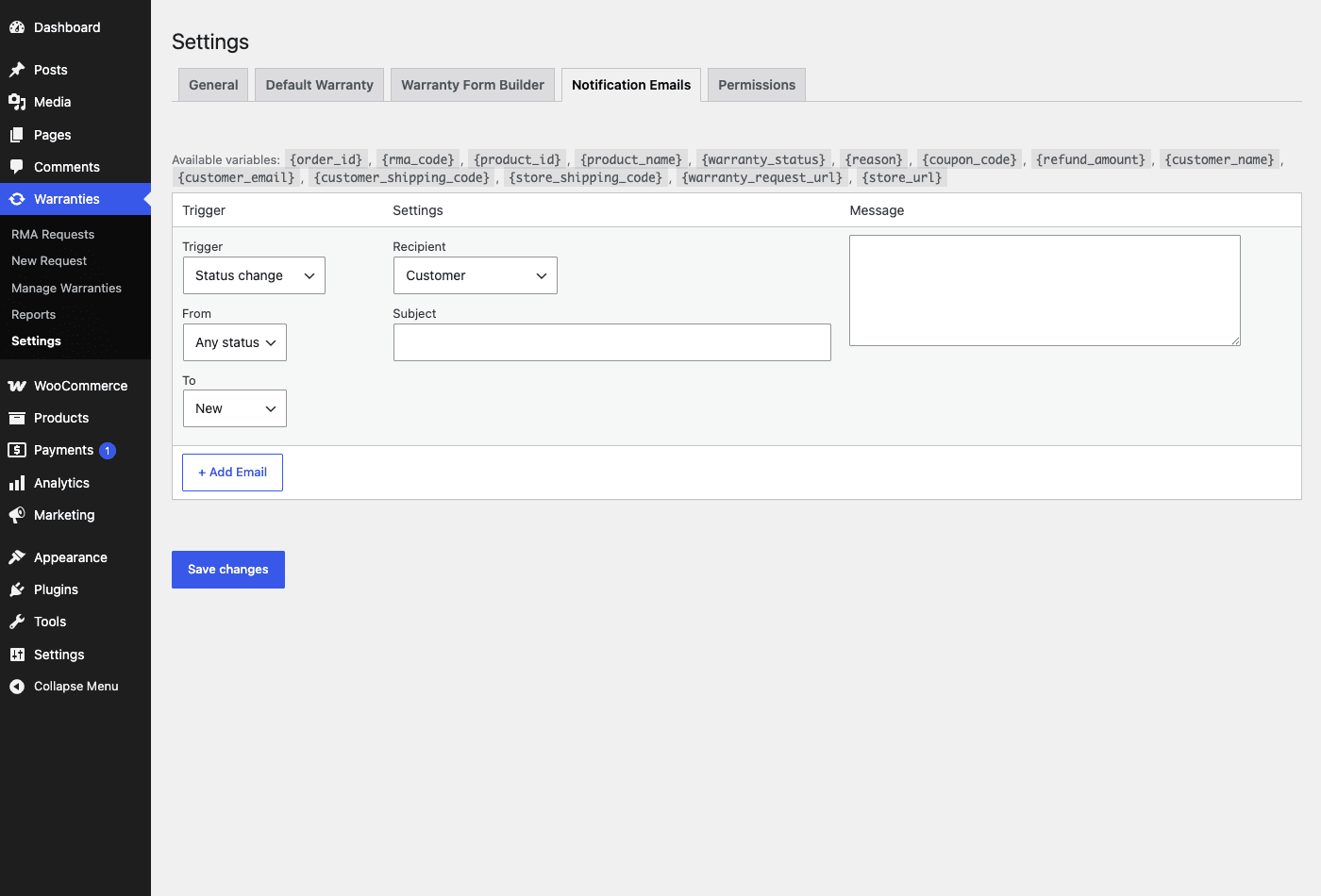Open the Trigger dropdown showing Status change
The height and width of the screenshot is (896, 1321).
pos(254,275)
